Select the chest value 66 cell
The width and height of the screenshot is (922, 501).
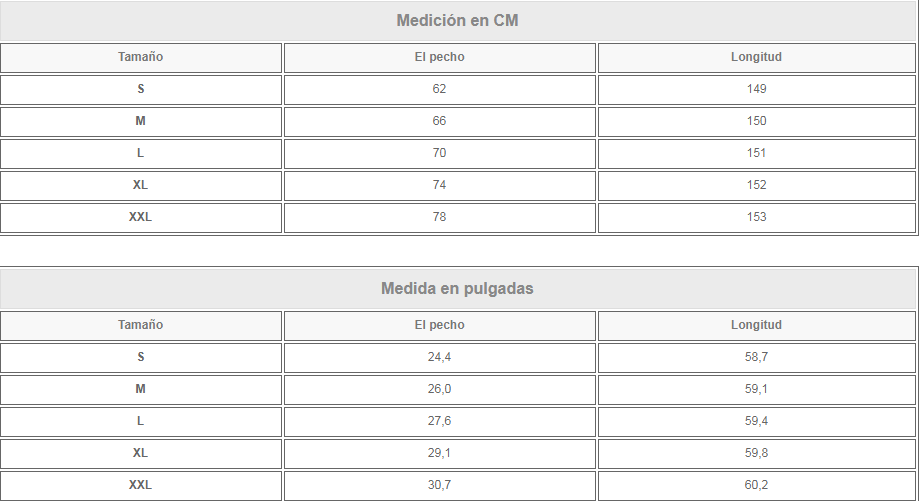pyautogui.click(x=439, y=121)
